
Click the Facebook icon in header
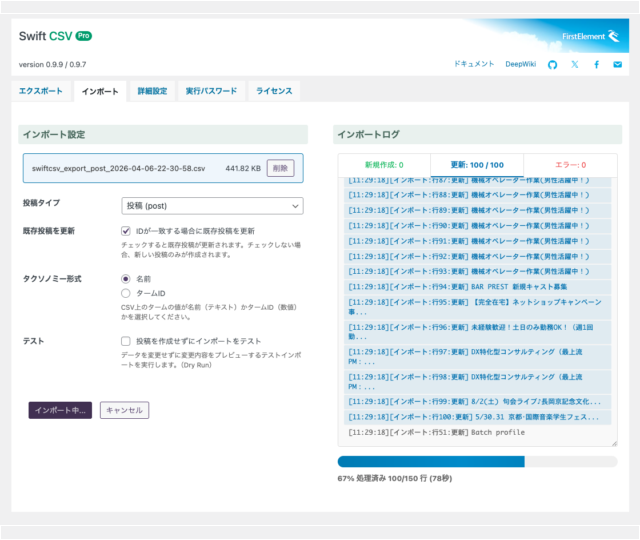point(596,64)
